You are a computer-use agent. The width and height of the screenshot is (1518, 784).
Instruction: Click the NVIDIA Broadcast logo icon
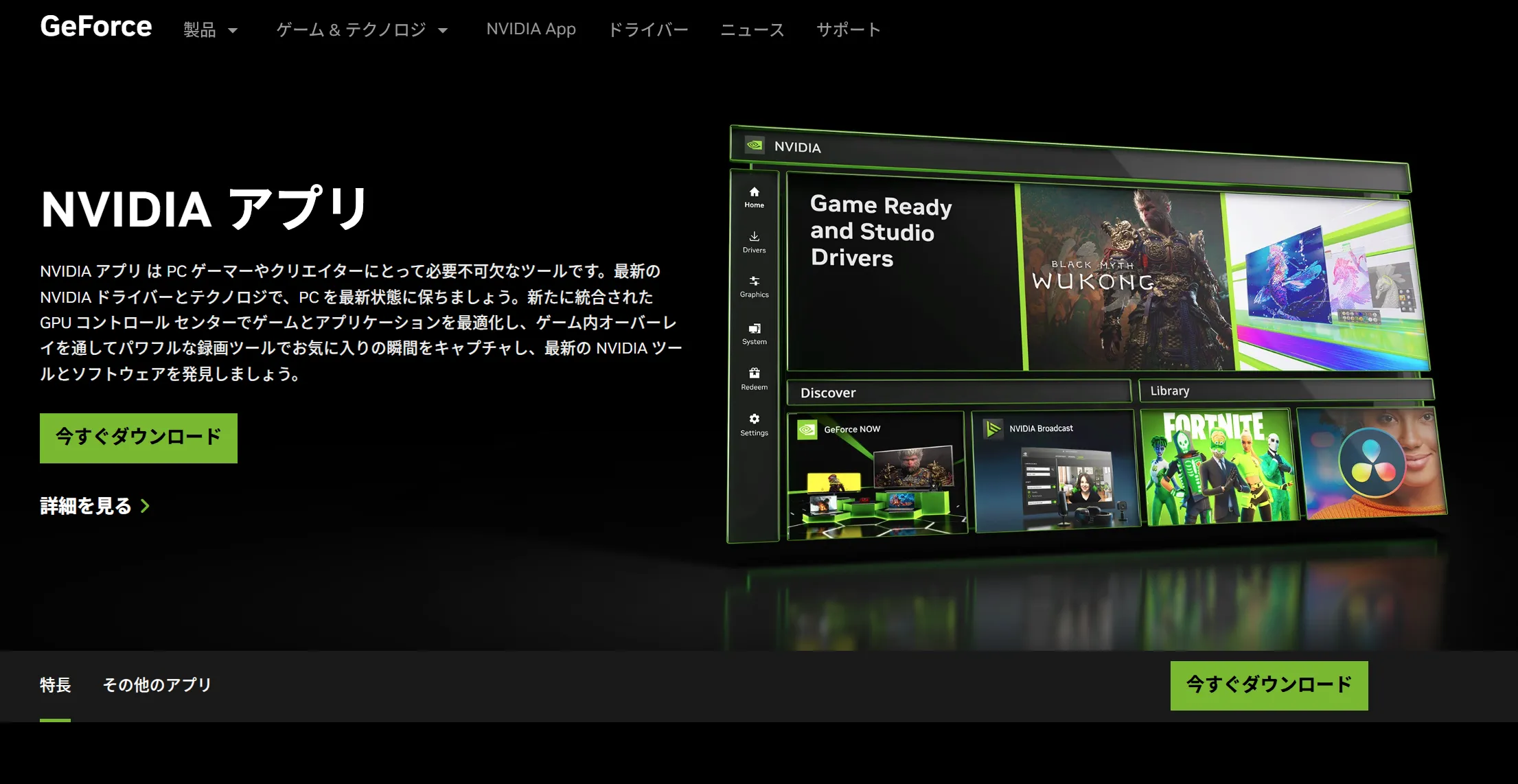[993, 429]
